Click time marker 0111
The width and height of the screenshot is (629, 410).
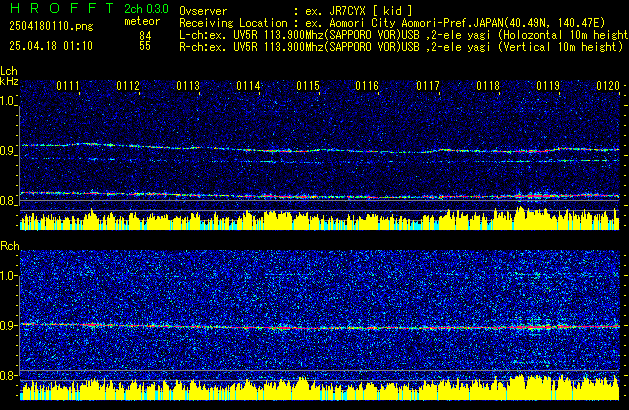[x=68, y=86]
